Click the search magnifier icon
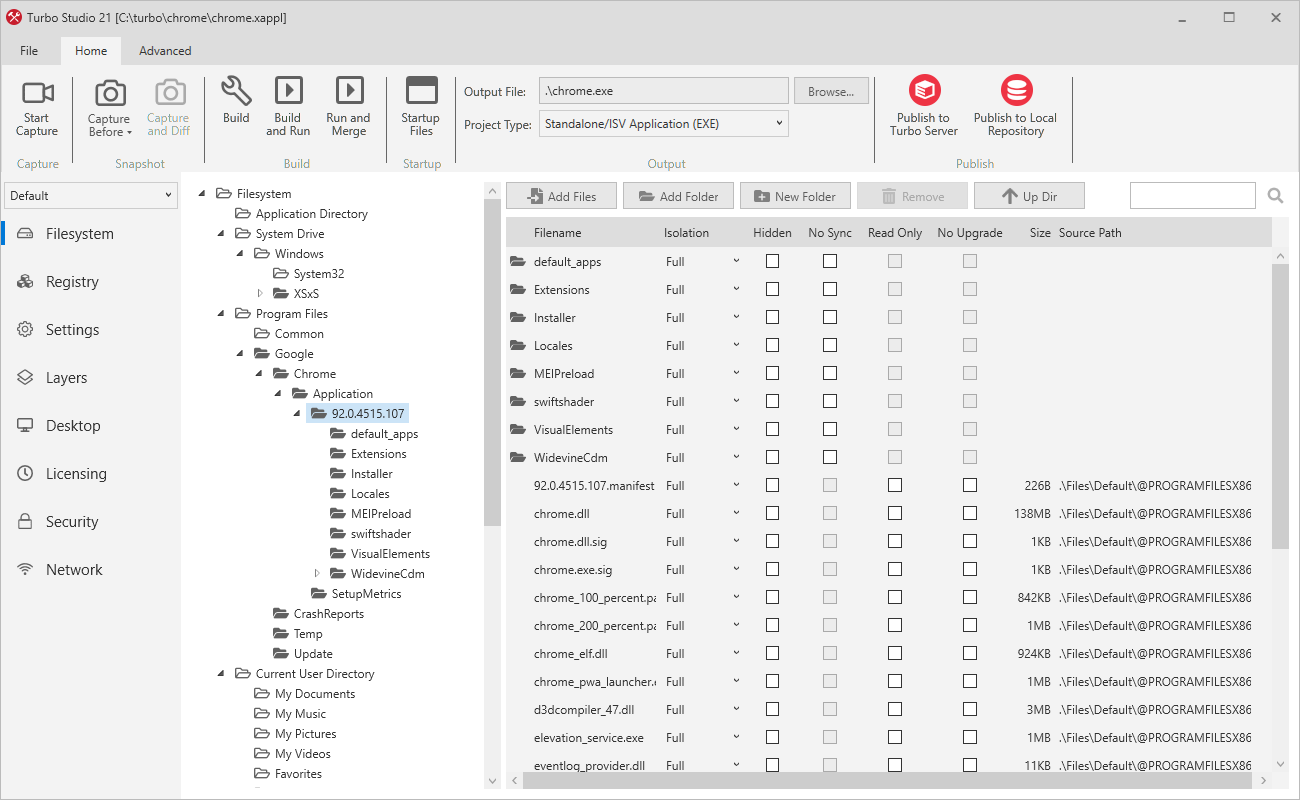1300x800 pixels. tap(1275, 196)
